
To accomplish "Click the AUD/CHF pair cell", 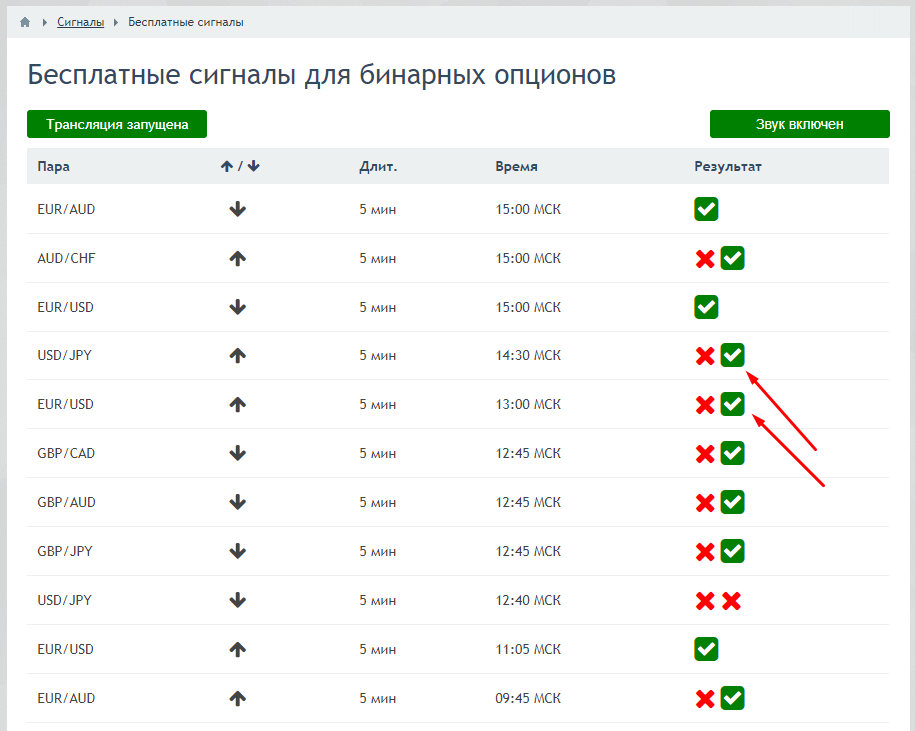I will point(66,258).
